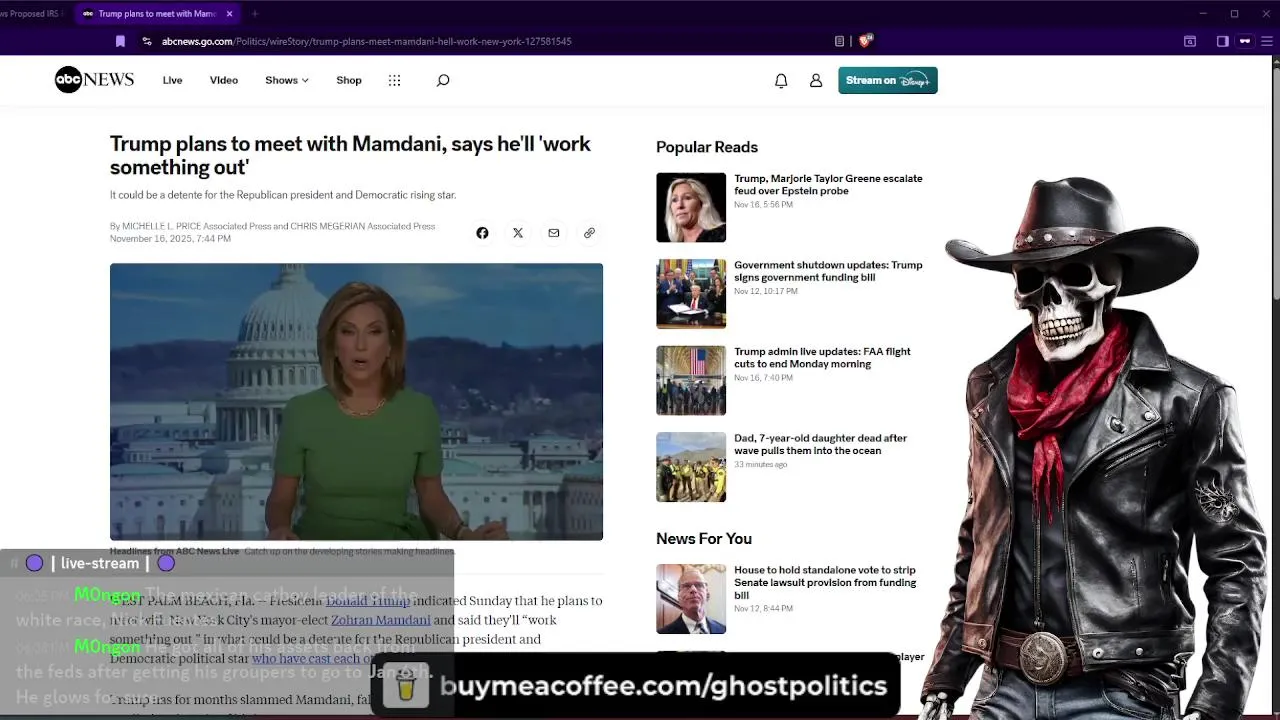The height and width of the screenshot is (720, 1280).
Task: Toggle reader mode icon in address bar
Action: [839, 41]
